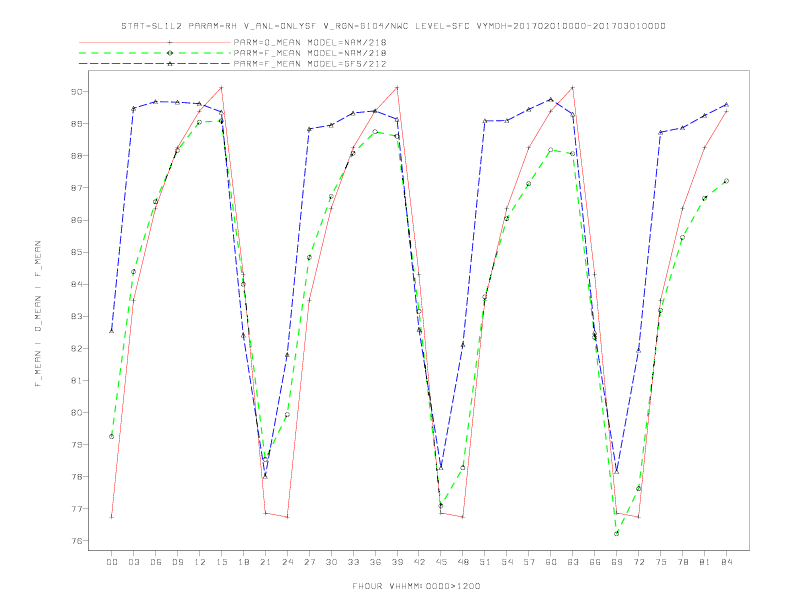Click the y-axis tick label 81
This screenshot has height=612, width=792.
[x=76, y=380]
